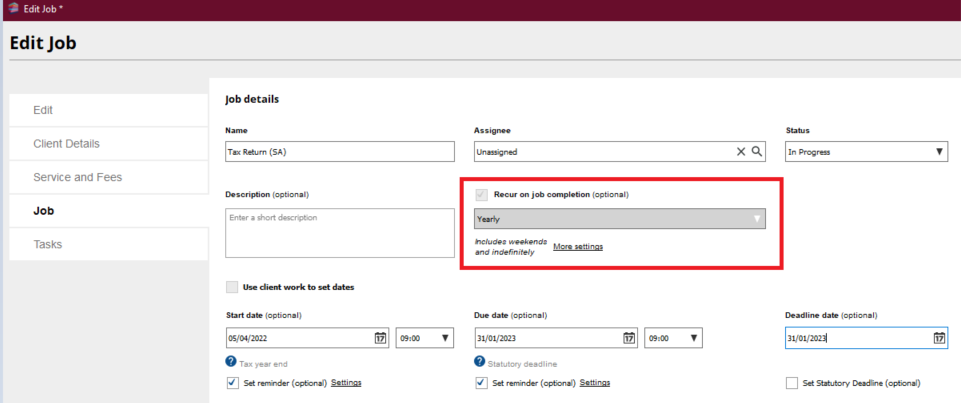This screenshot has height=403, width=961.
Task: Clear the Assignee field with X icon
Action: 741,152
